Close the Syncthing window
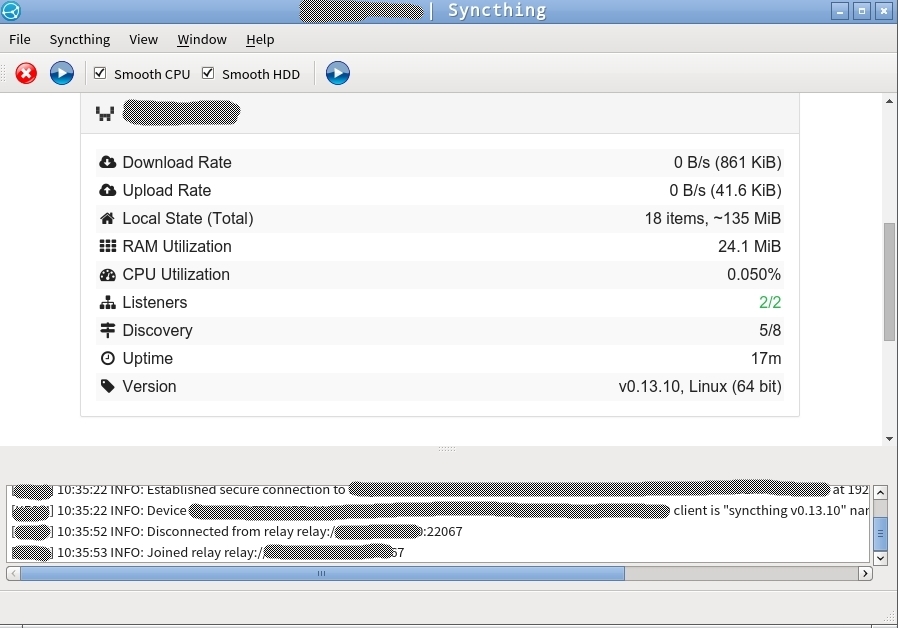The width and height of the screenshot is (898, 628). click(x=884, y=11)
